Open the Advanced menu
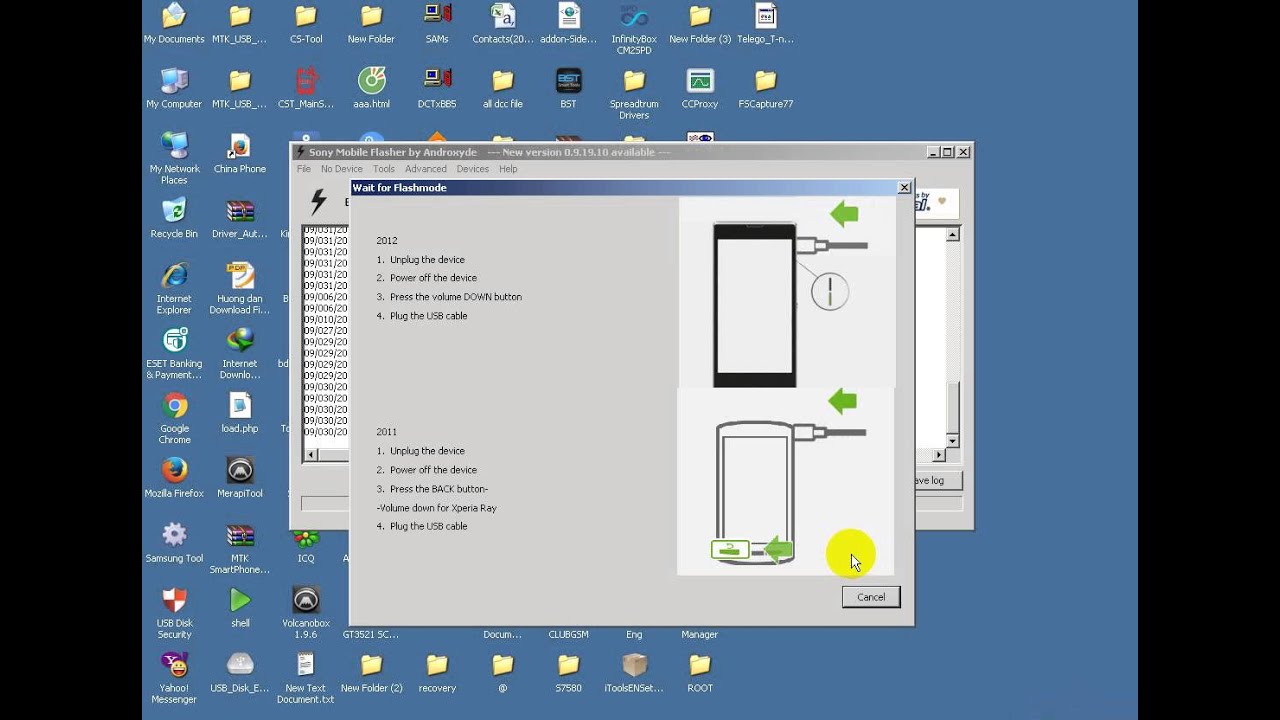1280x720 pixels. (426, 169)
